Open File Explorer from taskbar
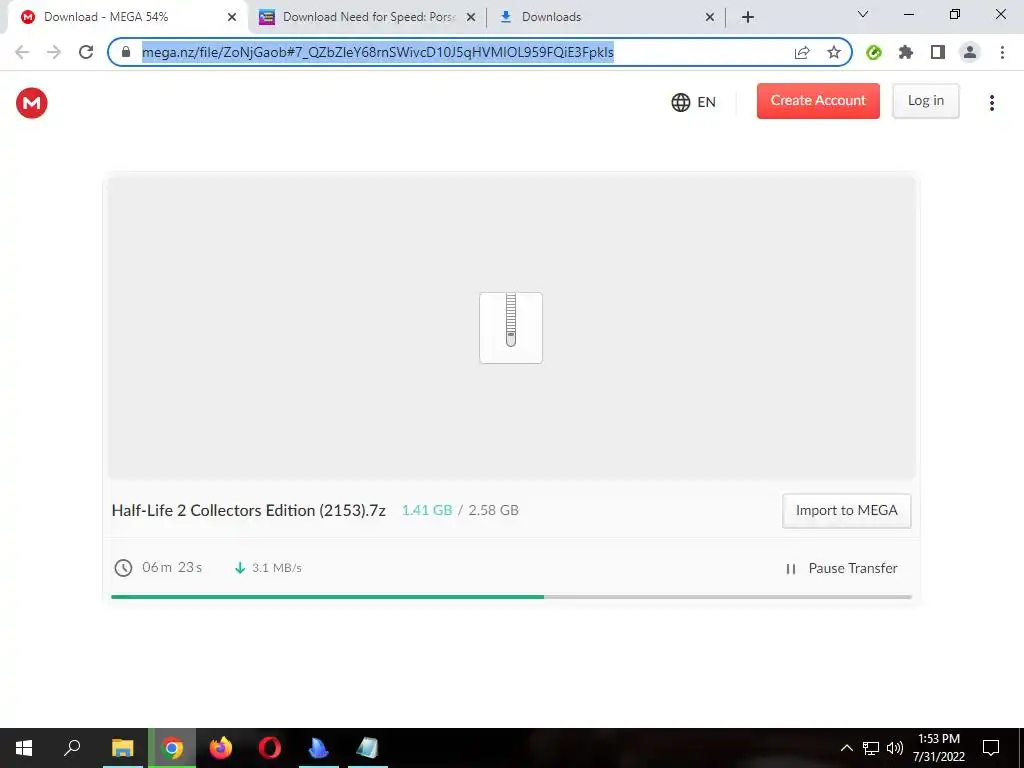This screenshot has height=768, width=1024. click(122, 748)
